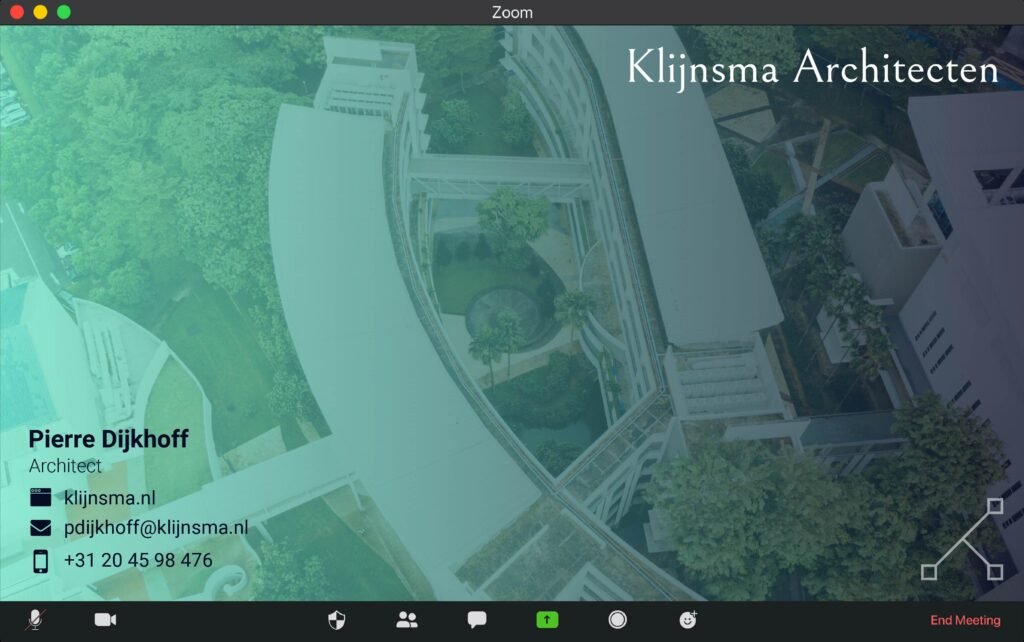1024x642 pixels.
Task: Click the pdijkhoff@klijnsma.nl email text
Action: pos(156,528)
